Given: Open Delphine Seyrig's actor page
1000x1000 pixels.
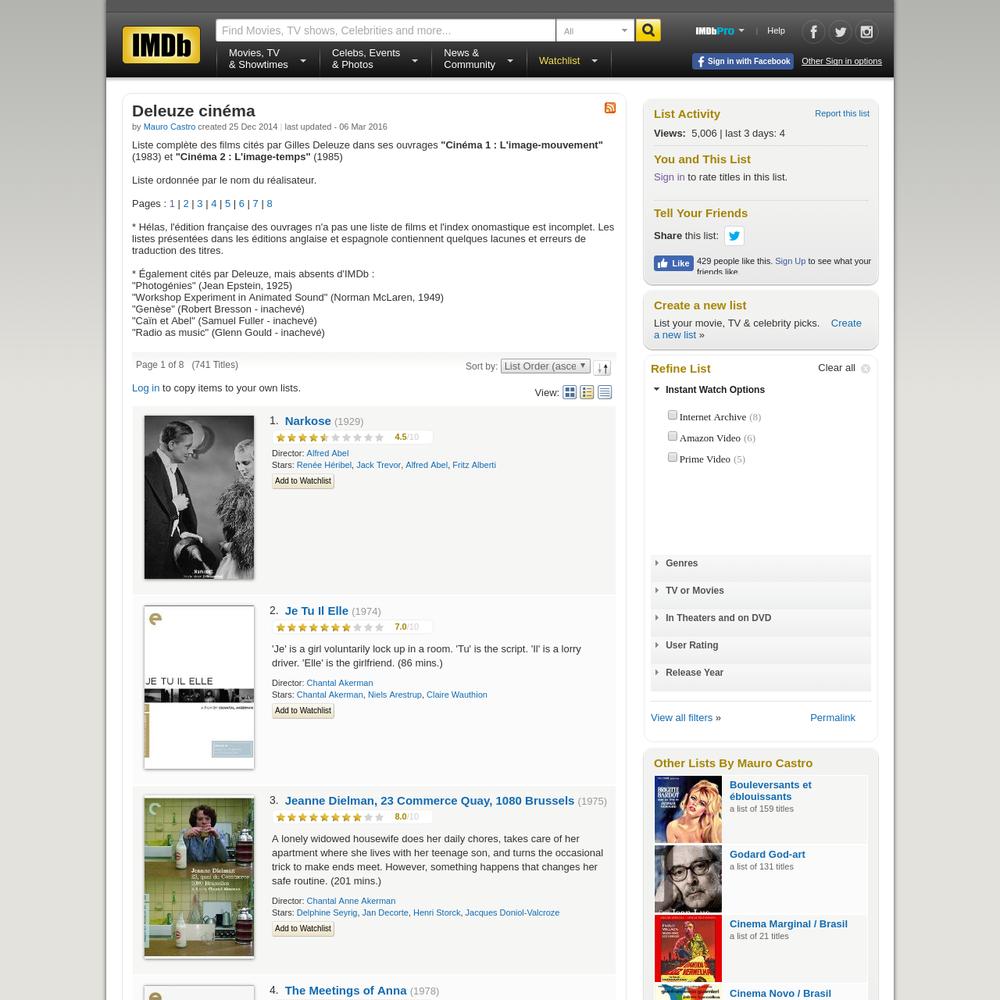Looking at the screenshot, I should (x=327, y=913).
